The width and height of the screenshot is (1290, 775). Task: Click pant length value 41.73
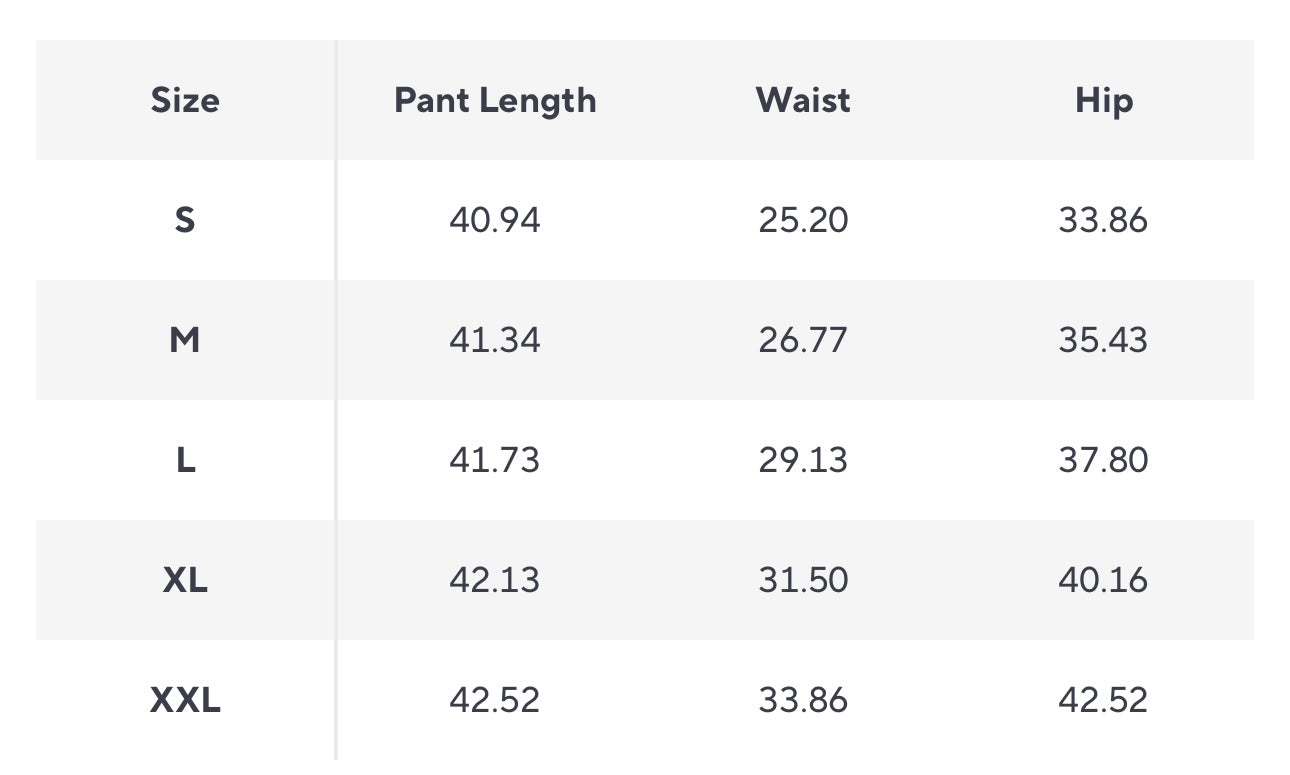pyautogui.click(x=495, y=460)
